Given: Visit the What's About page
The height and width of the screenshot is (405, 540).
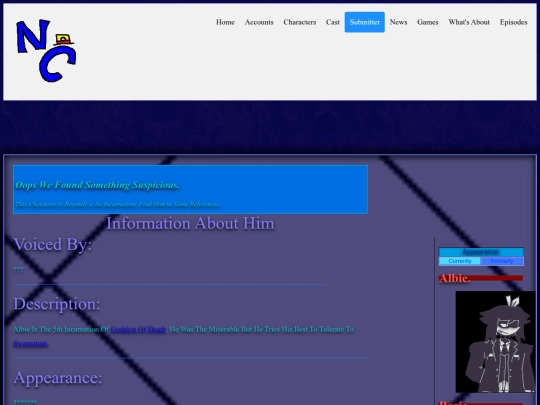Looking at the screenshot, I should coord(469,22).
